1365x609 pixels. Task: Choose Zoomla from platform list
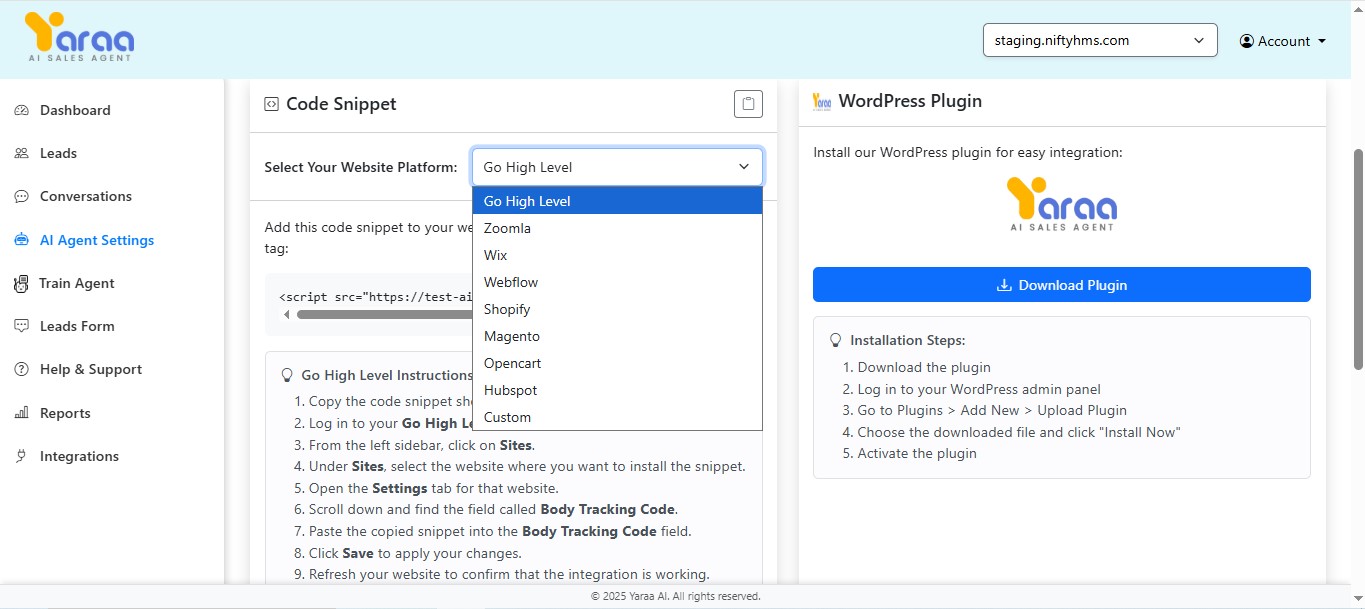(x=617, y=228)
